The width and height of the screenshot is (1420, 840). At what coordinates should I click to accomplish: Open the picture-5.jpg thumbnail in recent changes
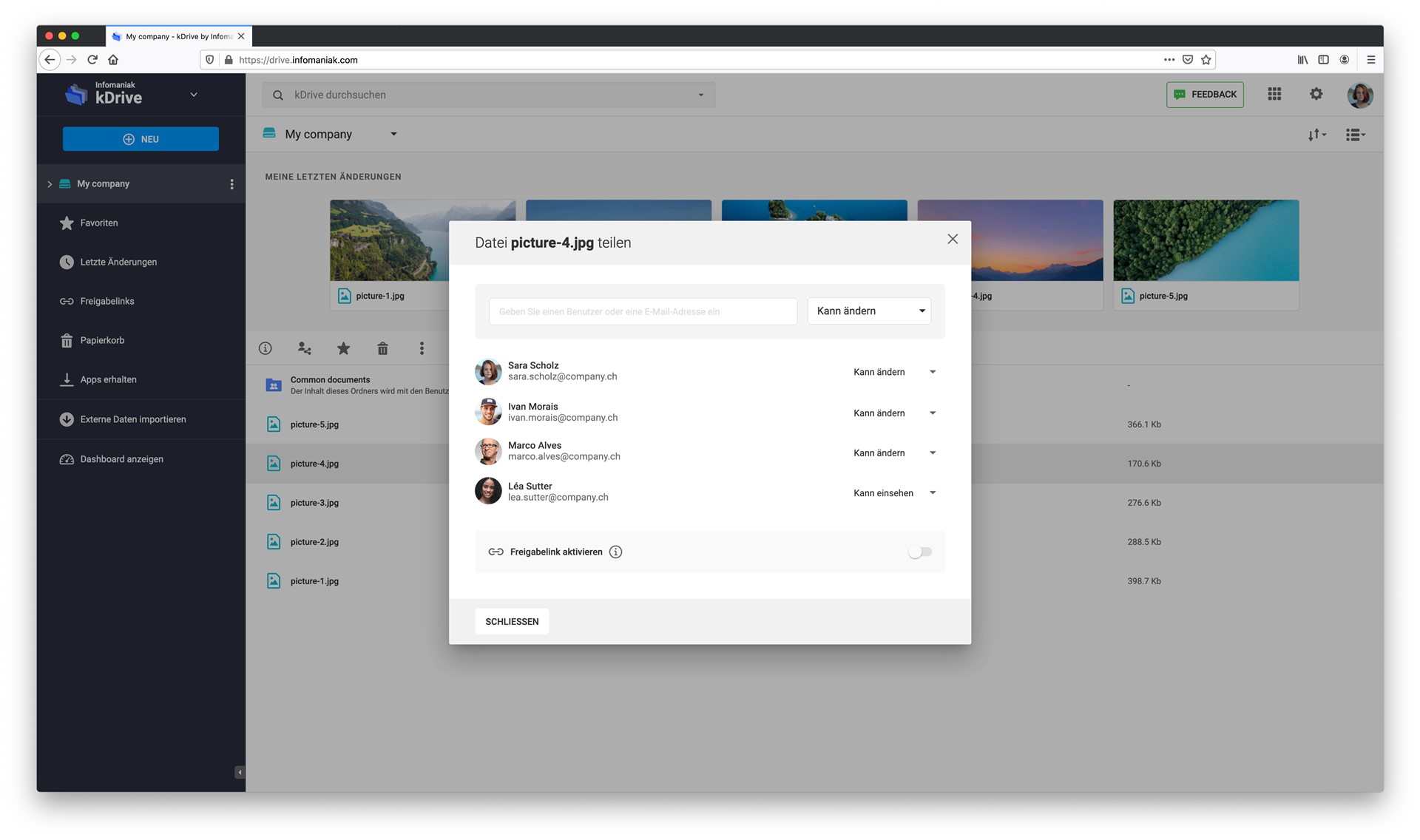(x=1206, y=254)
